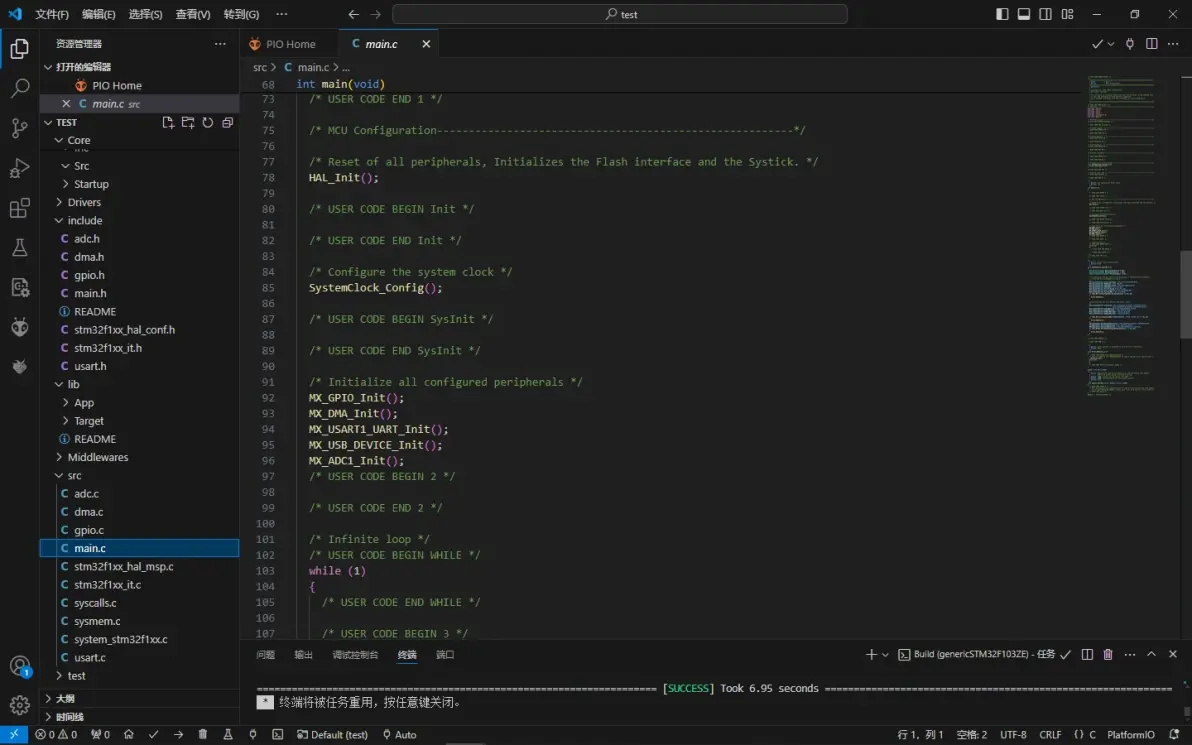Expand the Drivers folder in explorer
The height and width of the screenshot is (745, 1192).
pos(84,202)
